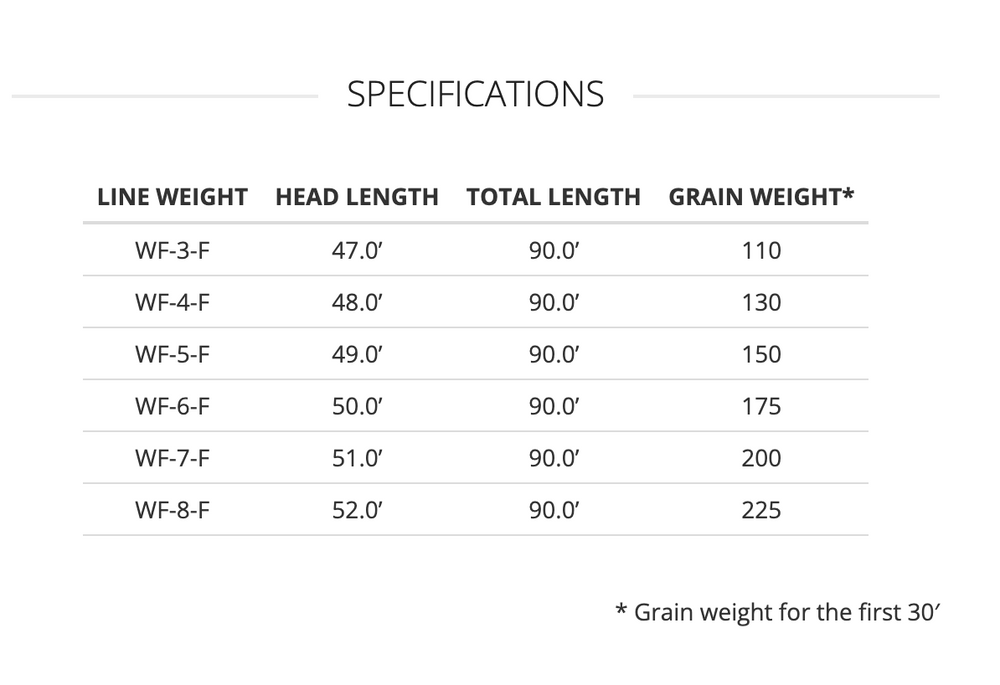Click the WF-4-F row label
Screen dimensions: 1000x685
click(x=172, y=302)
